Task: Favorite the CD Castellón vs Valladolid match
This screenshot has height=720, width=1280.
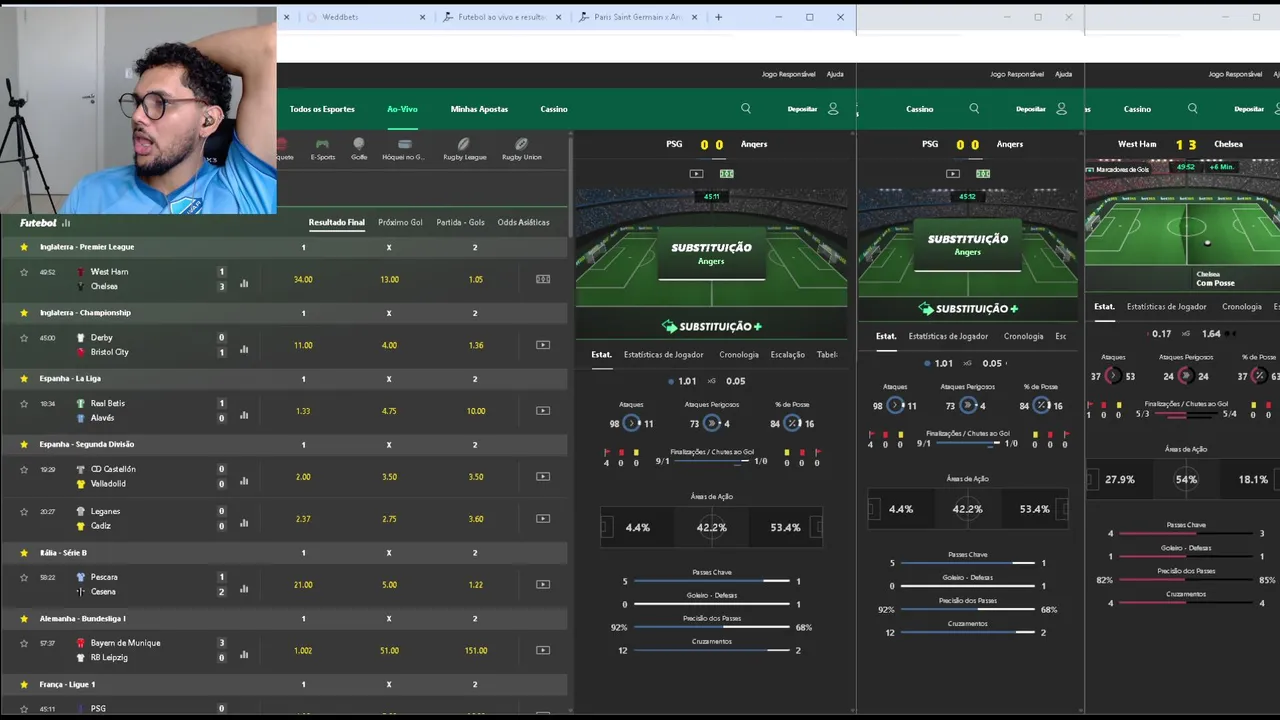Action: (x=24, y=469)
